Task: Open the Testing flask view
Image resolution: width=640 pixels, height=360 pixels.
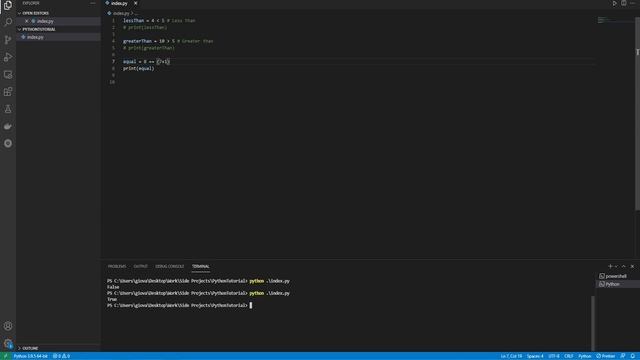Action: point(8,109)
